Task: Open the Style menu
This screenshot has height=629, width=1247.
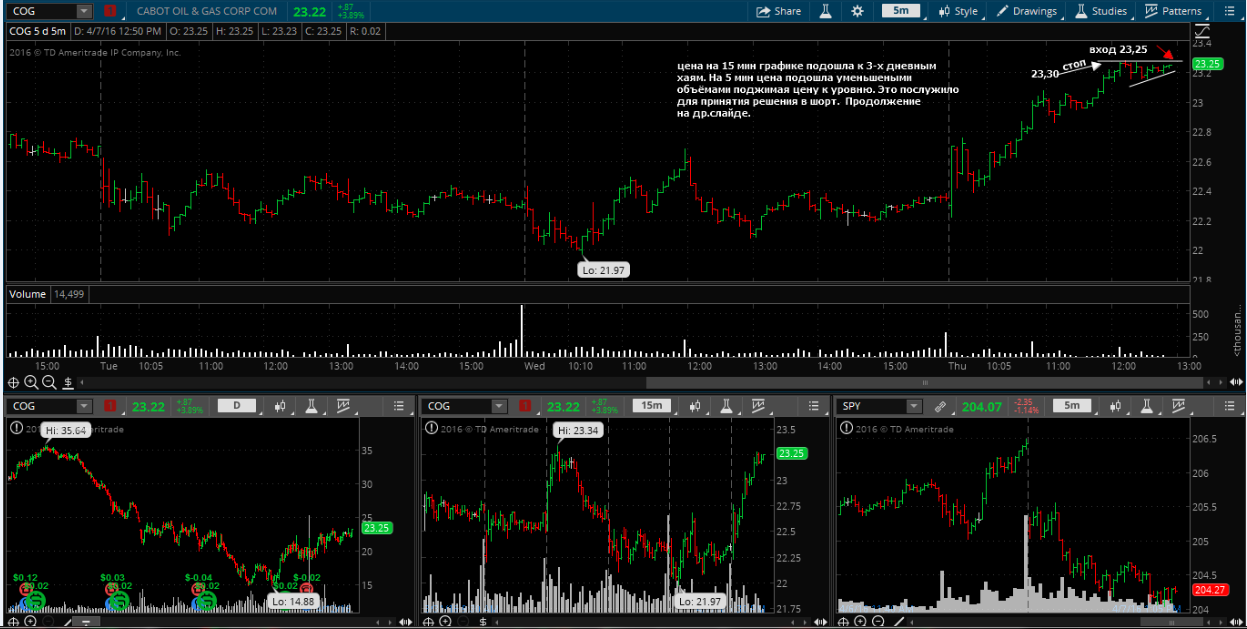Action: coord(958,11)
